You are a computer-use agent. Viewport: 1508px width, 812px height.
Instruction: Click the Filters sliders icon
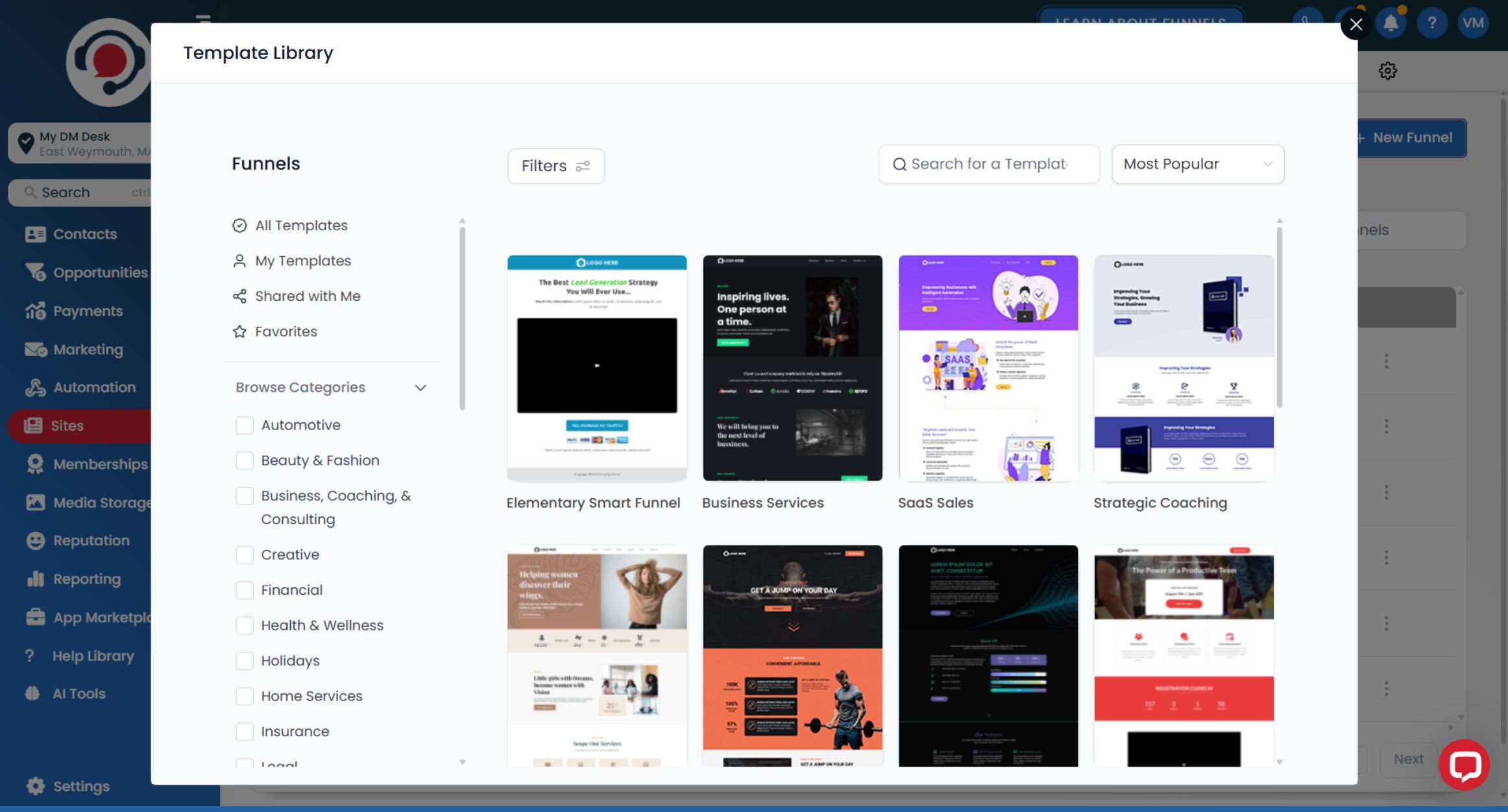tap(583, 166)
